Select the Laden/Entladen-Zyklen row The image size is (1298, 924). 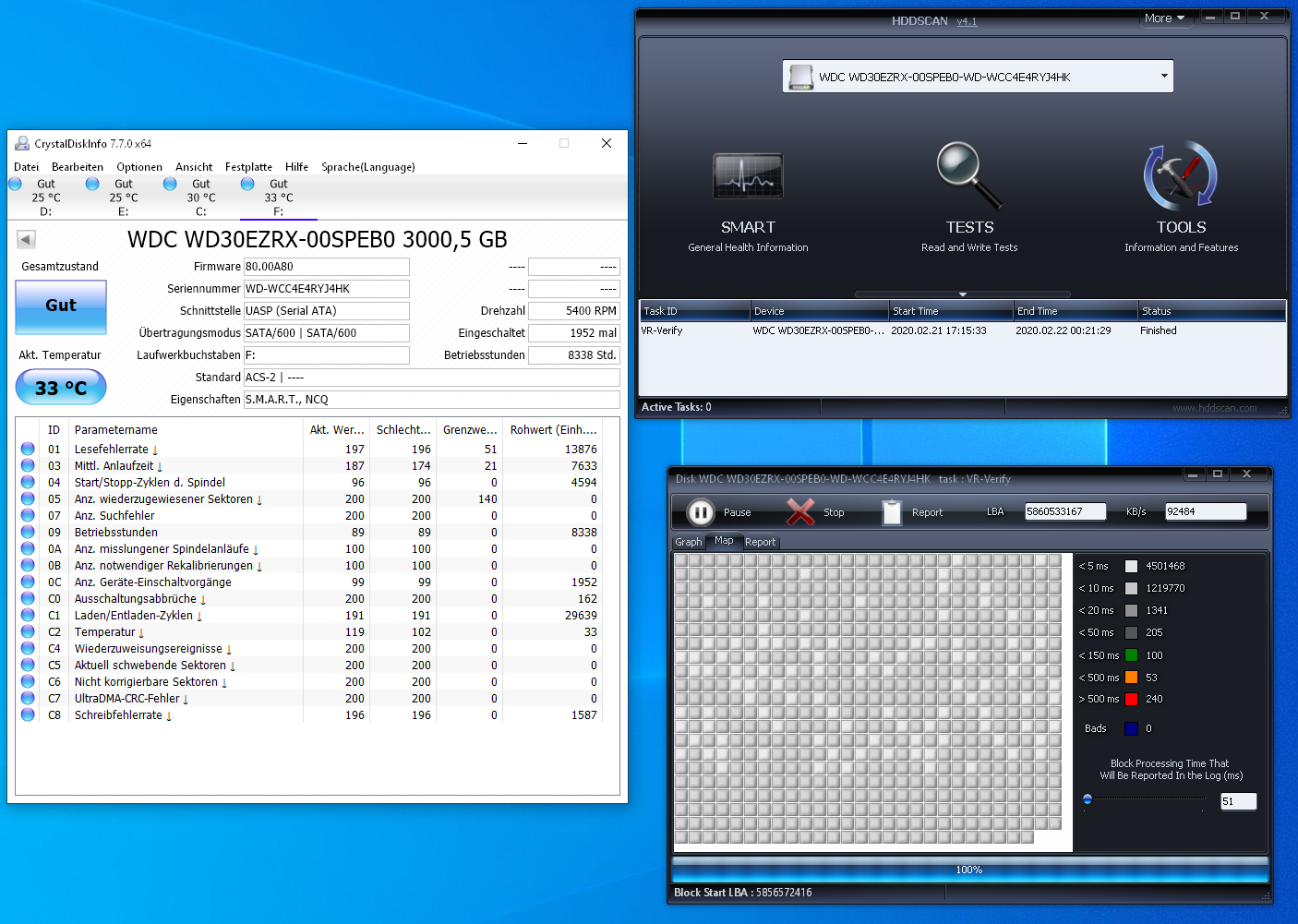(x=309, y=616)
